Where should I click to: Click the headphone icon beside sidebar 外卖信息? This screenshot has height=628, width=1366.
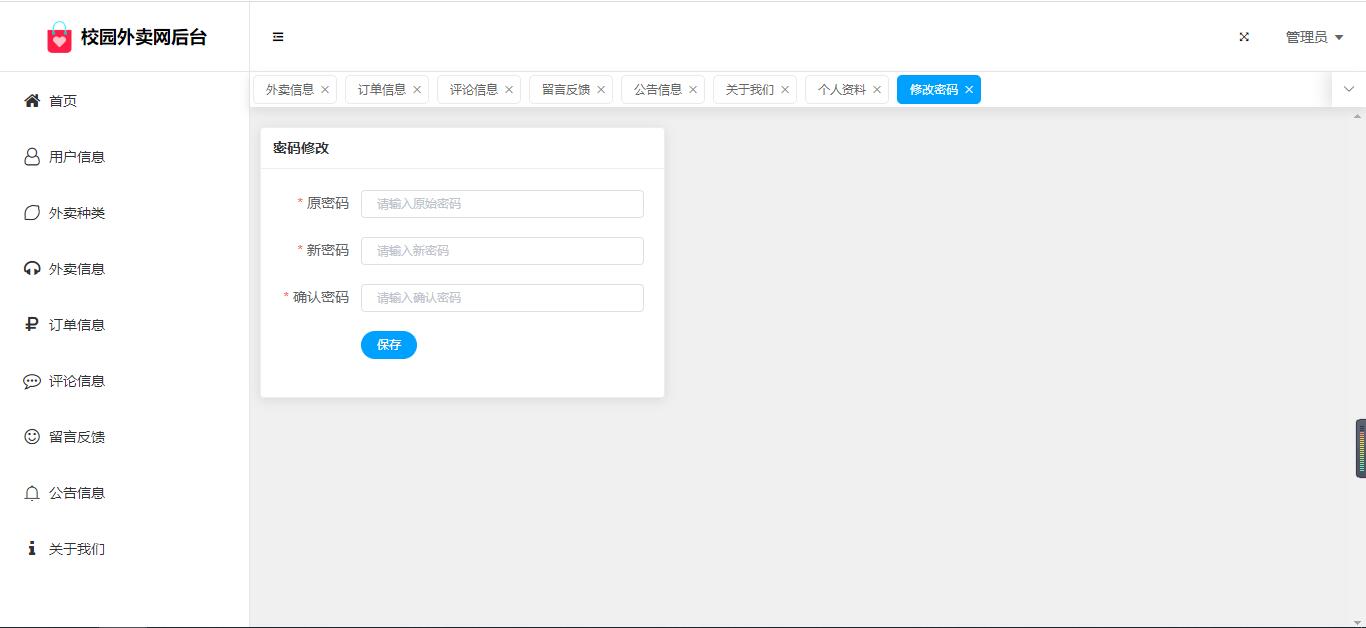[32, 269]
